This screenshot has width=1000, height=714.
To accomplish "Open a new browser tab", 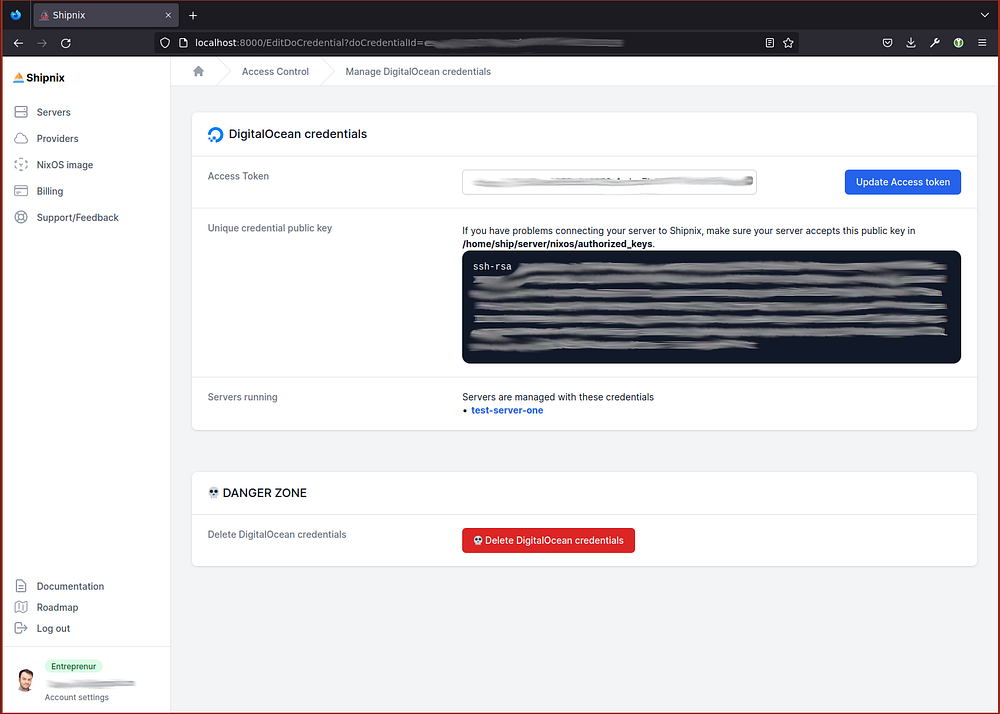I will 193,15.
